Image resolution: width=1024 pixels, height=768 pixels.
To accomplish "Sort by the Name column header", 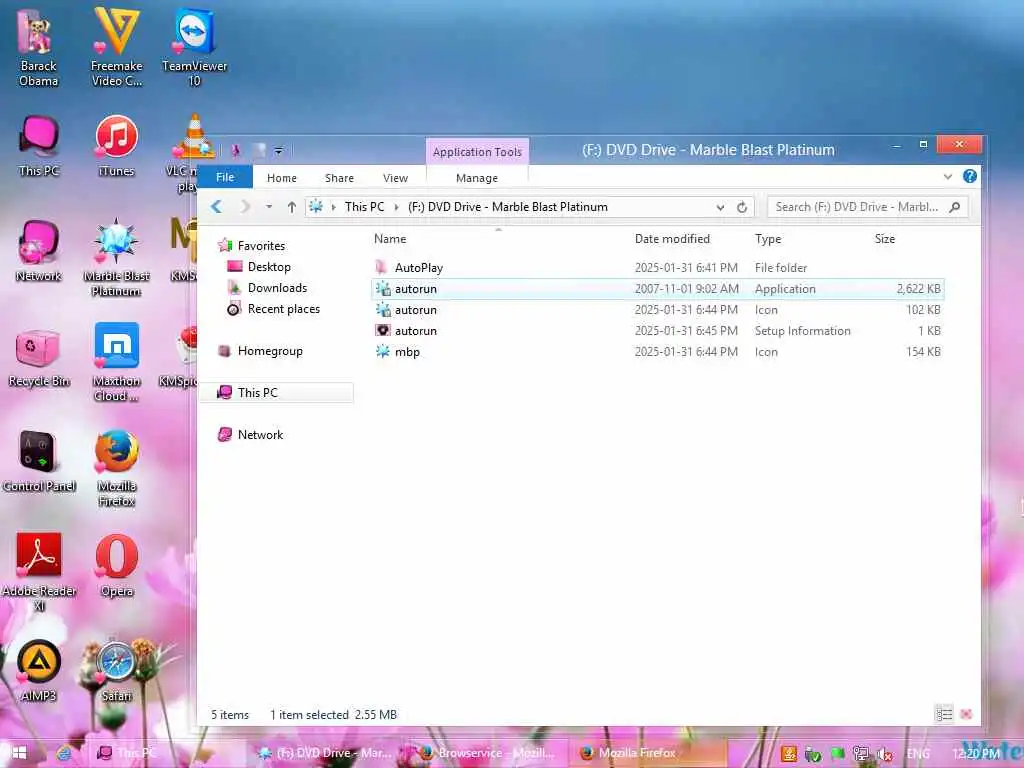I will [390, 239].
